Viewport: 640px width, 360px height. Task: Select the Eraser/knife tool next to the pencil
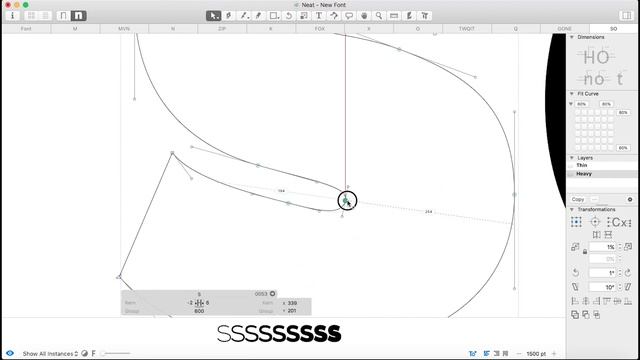[x=258, y=16]
